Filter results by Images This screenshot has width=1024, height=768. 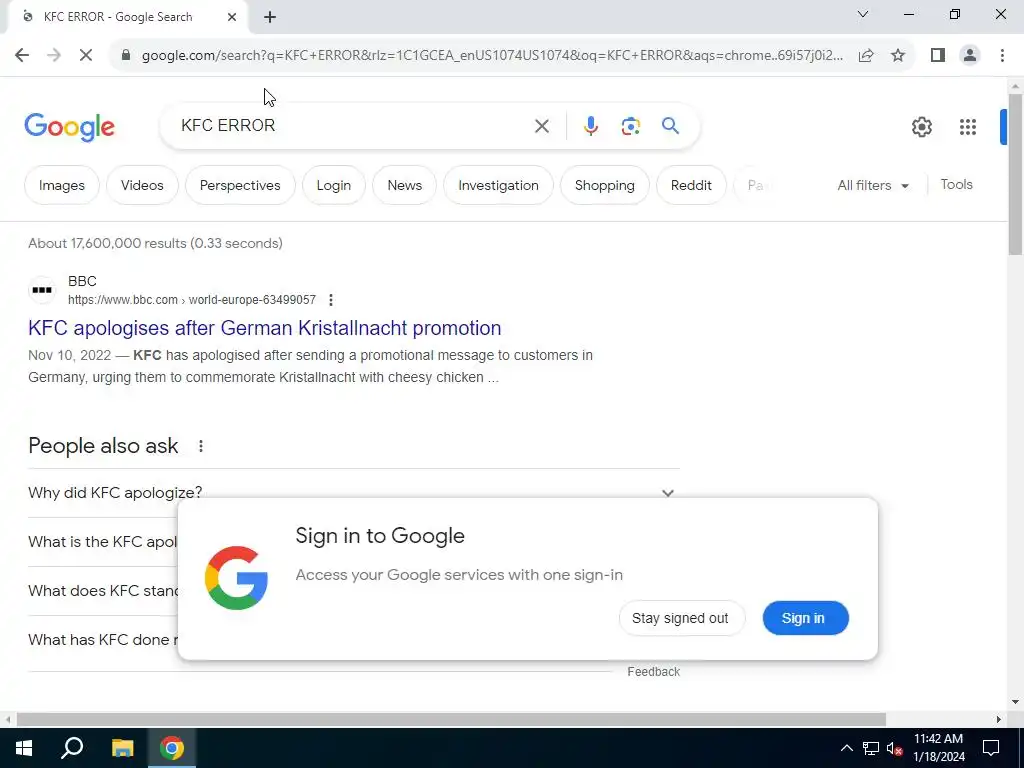point(61,185)
